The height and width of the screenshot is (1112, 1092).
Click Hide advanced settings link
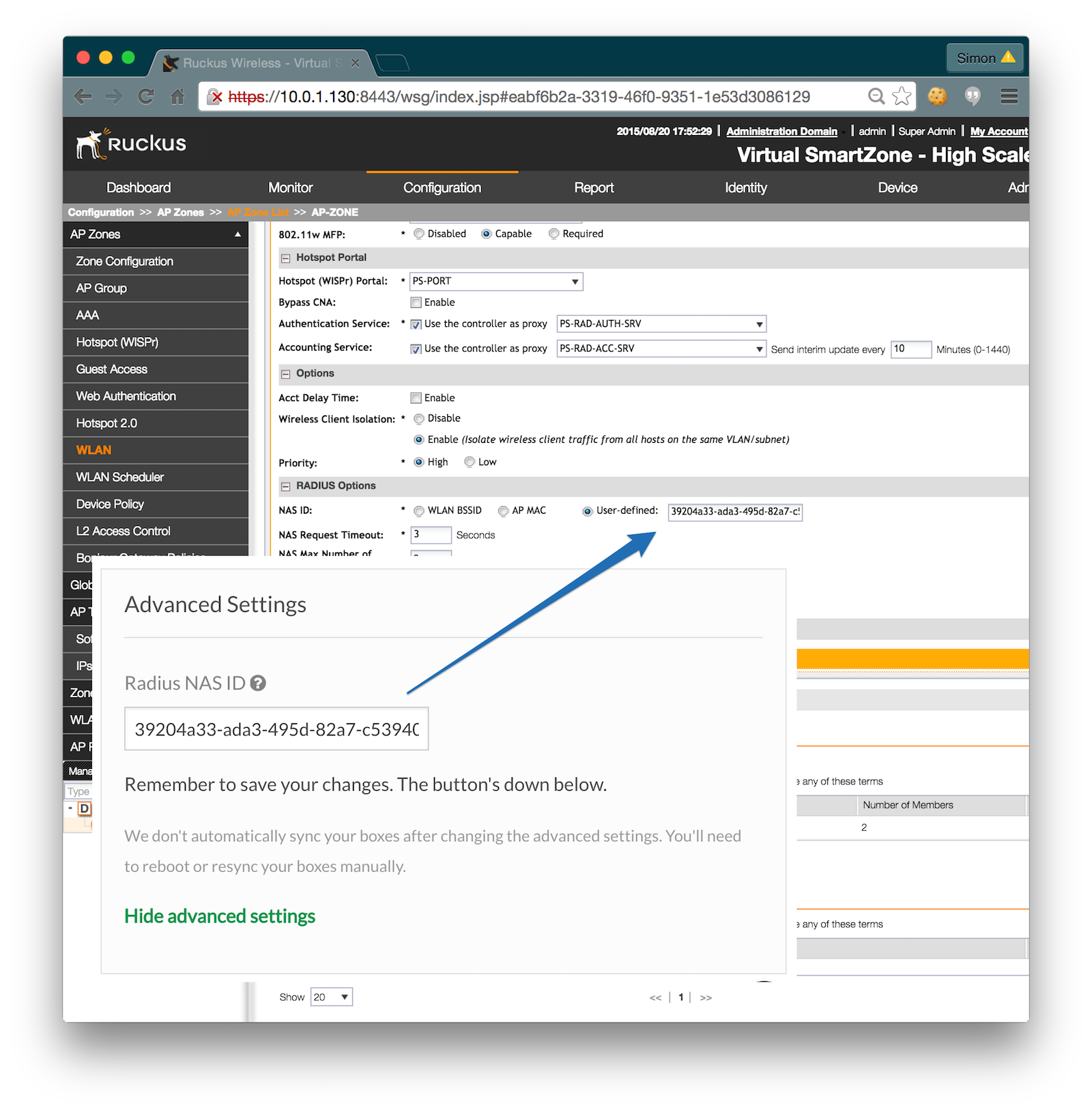(x=220, y=916)
